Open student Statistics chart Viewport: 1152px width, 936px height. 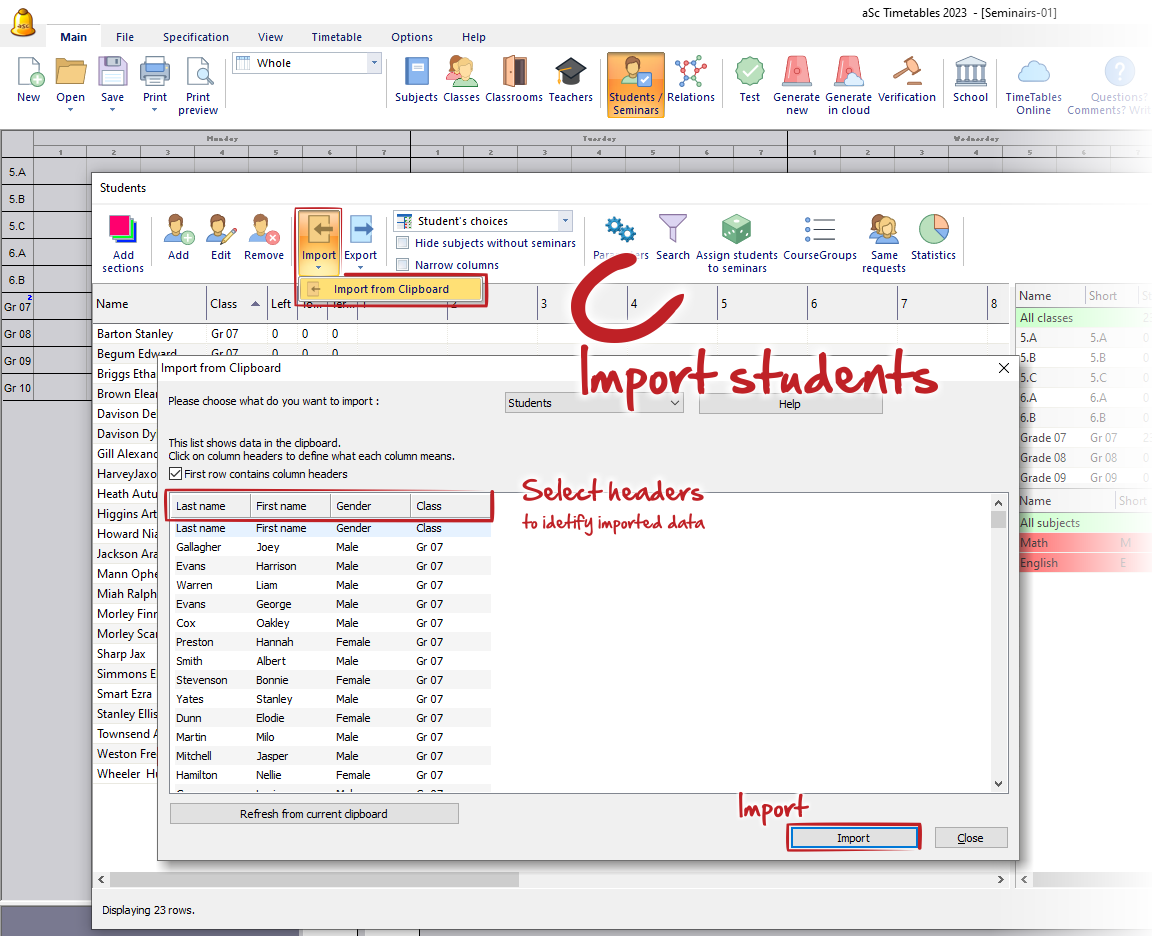click(x=934, y=237)
